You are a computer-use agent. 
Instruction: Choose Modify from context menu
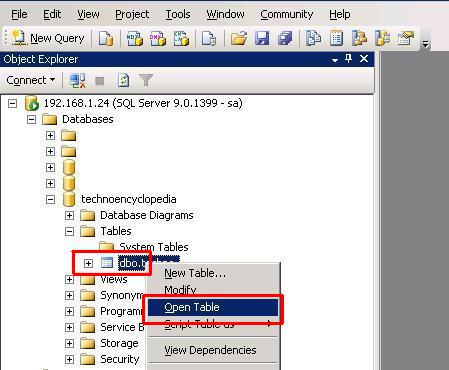213,289
